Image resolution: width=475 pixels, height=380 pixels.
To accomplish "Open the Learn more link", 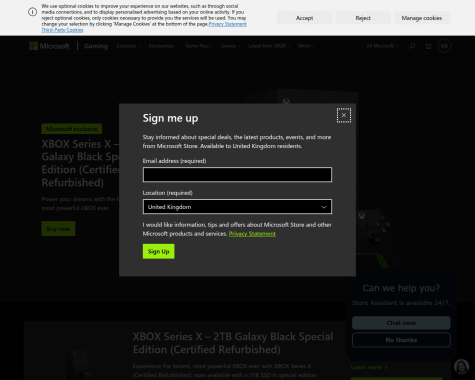I will click(369, 367).
